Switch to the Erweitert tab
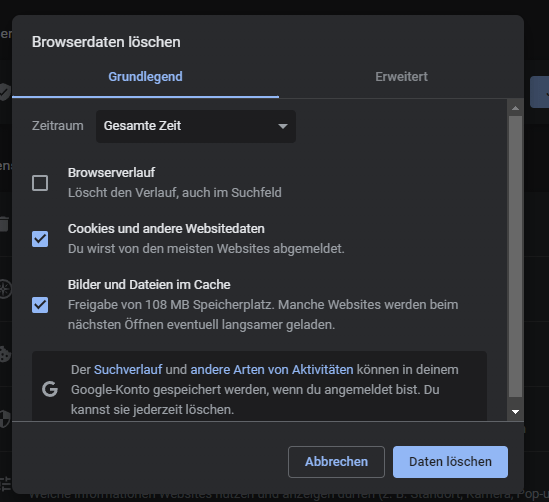Image resolution: width=549 pixels, height=502 pixels. [x=401, y=77]
